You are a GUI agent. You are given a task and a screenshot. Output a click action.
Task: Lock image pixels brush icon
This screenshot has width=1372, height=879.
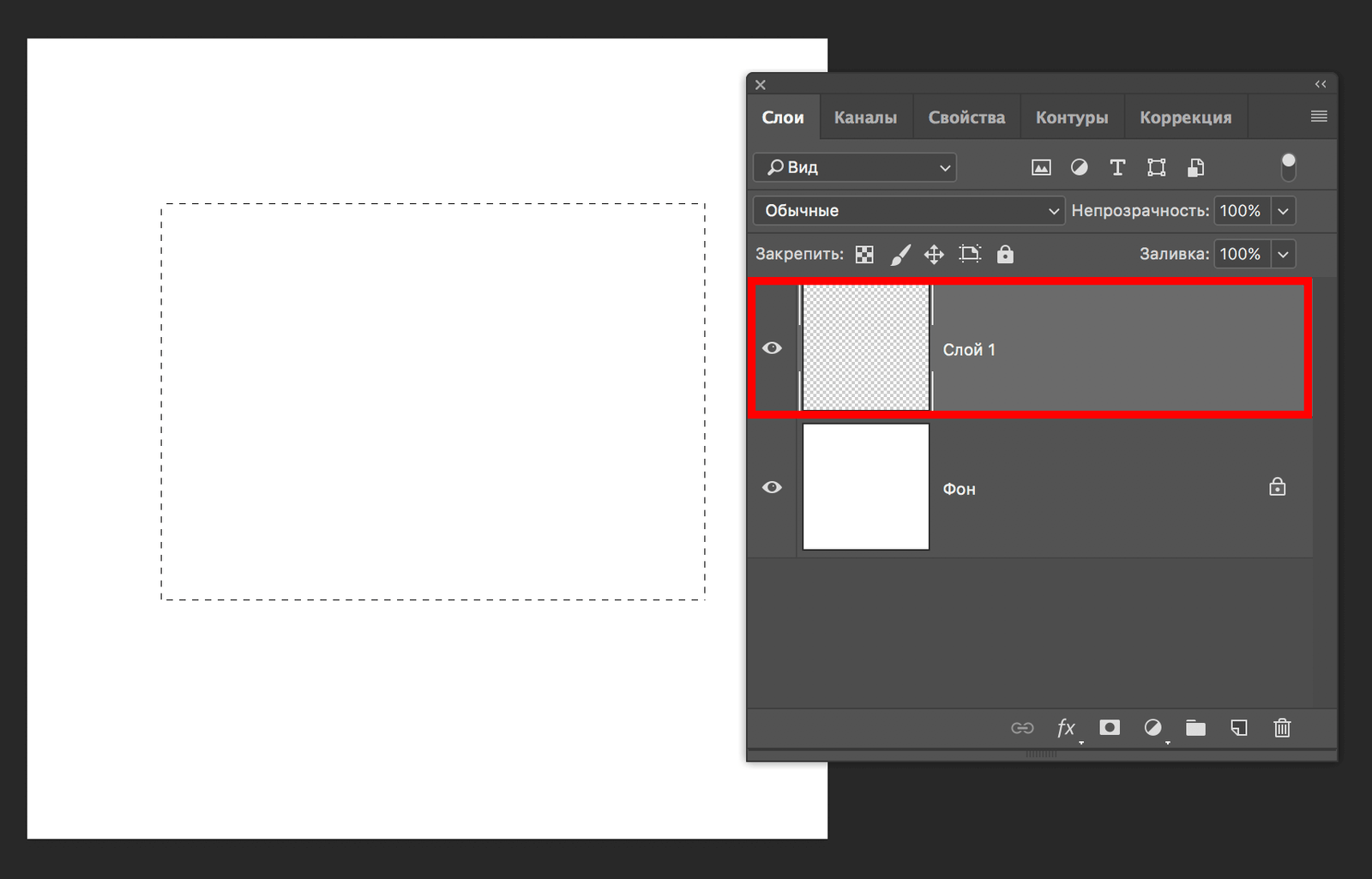[900, 255]
